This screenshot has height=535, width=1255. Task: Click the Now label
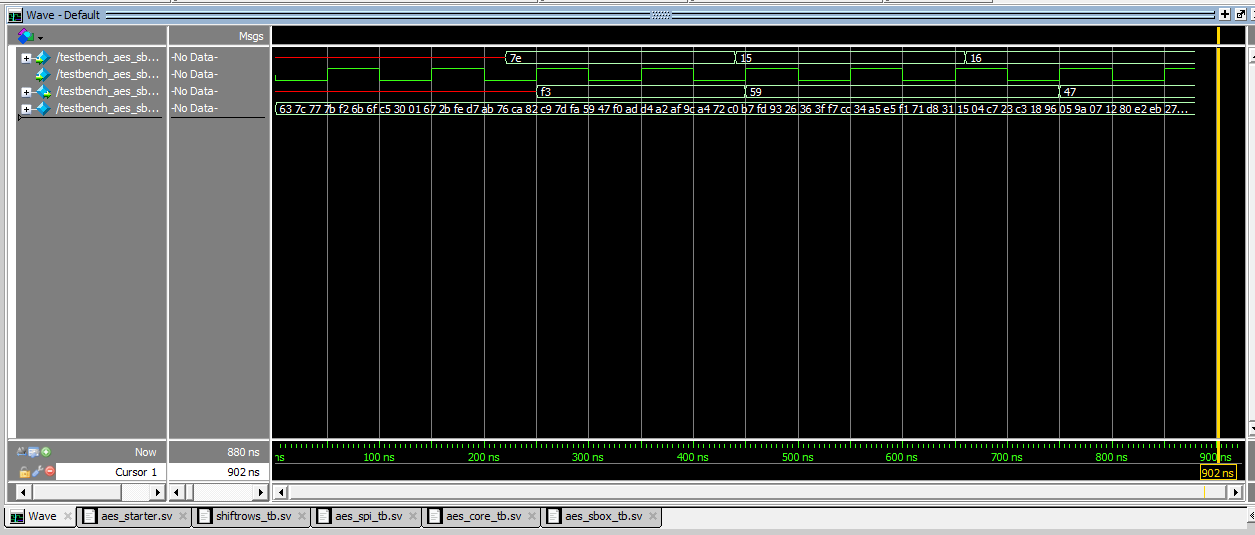pos(146,453)
